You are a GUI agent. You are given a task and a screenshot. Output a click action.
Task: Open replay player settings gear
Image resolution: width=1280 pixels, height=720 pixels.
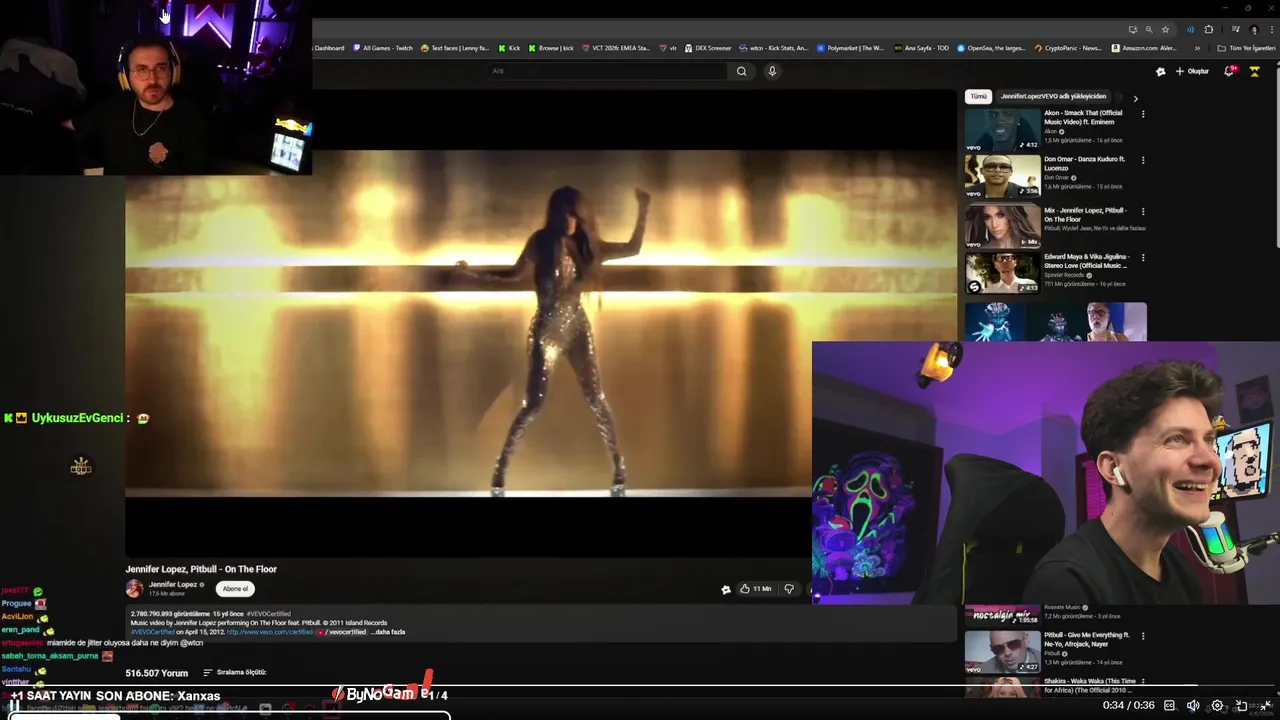tap(1217, 705)
